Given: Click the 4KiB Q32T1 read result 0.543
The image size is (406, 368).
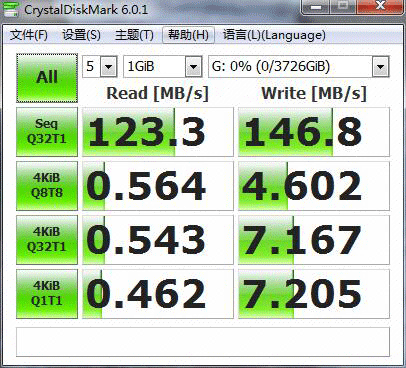Looking at the screenshot, I should 158,240.
